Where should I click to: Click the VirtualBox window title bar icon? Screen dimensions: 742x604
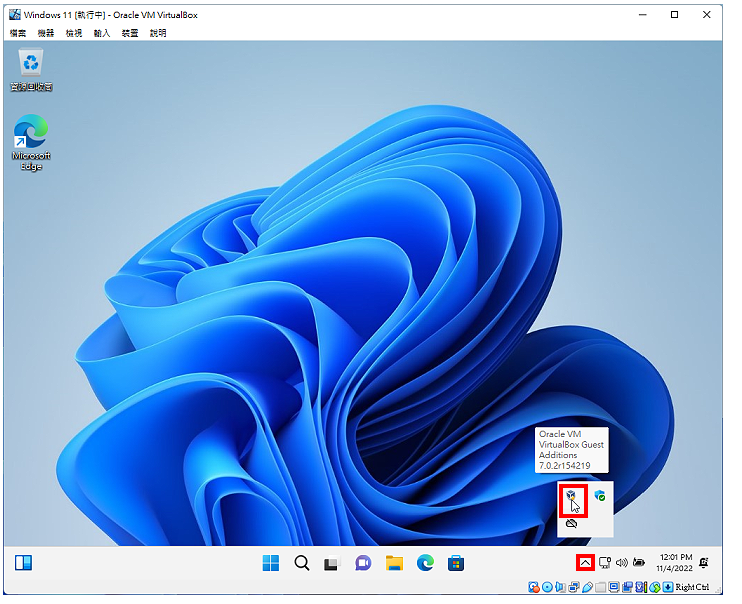[15, 15]
